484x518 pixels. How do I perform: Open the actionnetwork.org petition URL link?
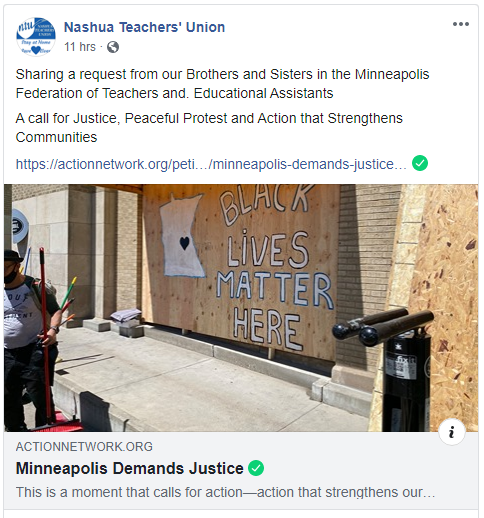[x=211, y=164]
